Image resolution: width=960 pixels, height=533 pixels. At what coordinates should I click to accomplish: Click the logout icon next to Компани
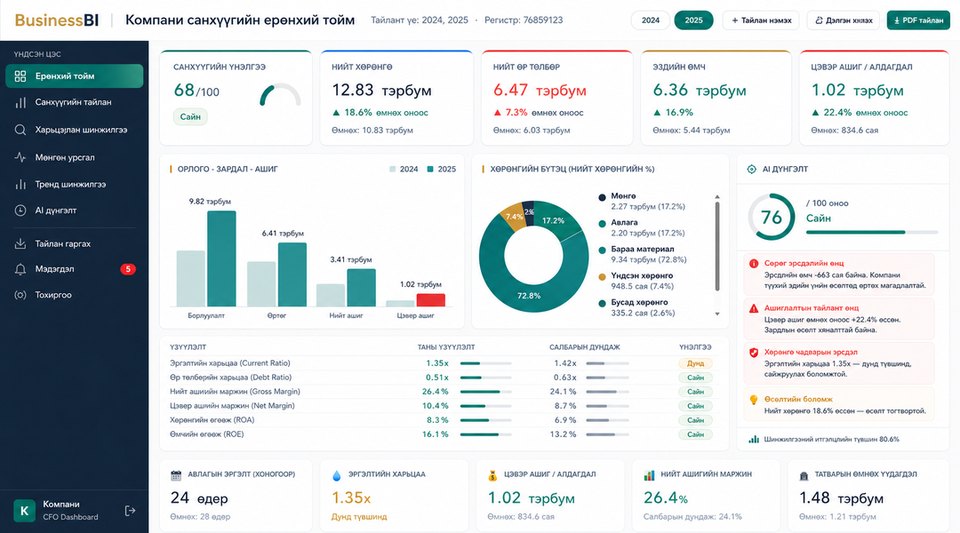130,510
